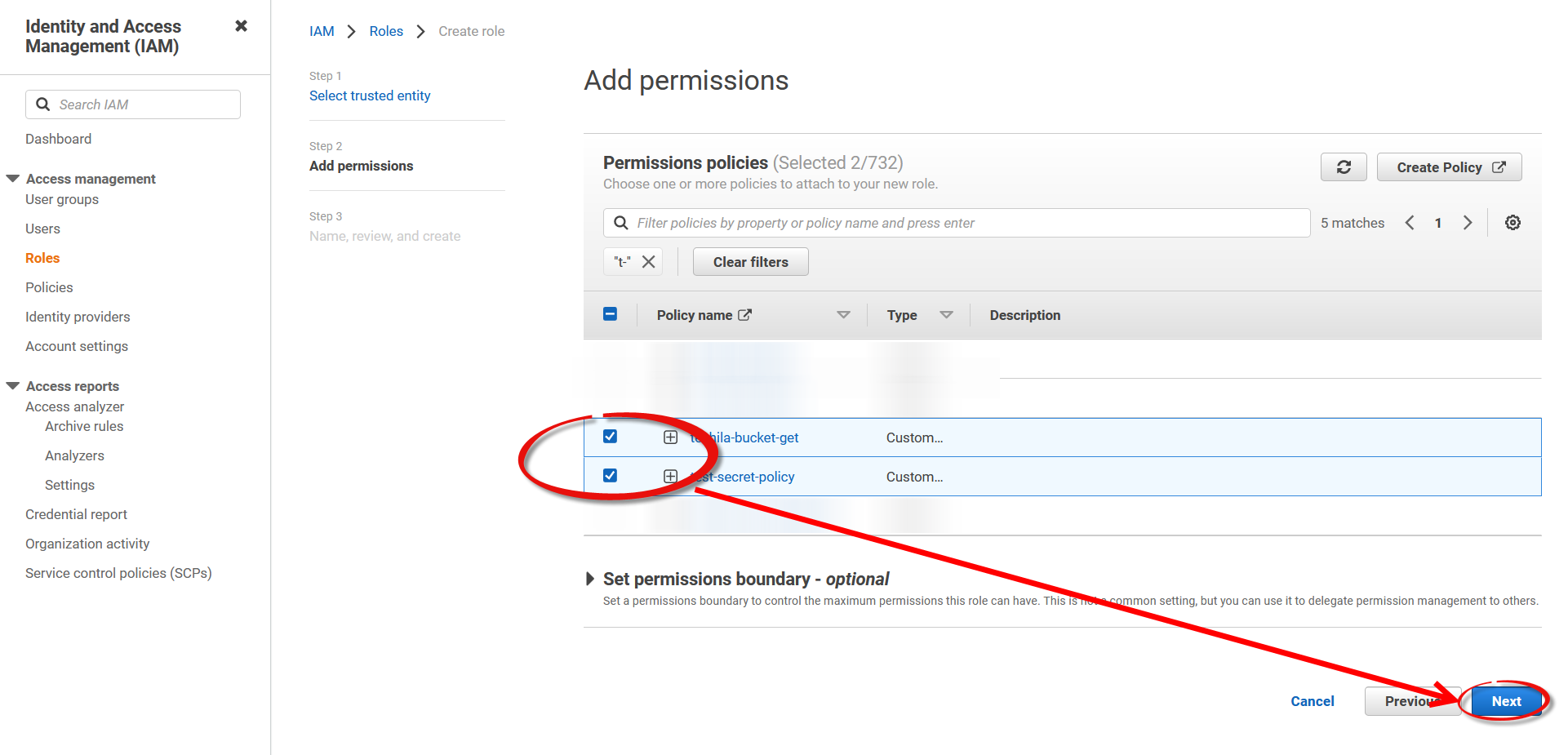
Task: Open Identity providers in sidebar
Action: point(78,317)
